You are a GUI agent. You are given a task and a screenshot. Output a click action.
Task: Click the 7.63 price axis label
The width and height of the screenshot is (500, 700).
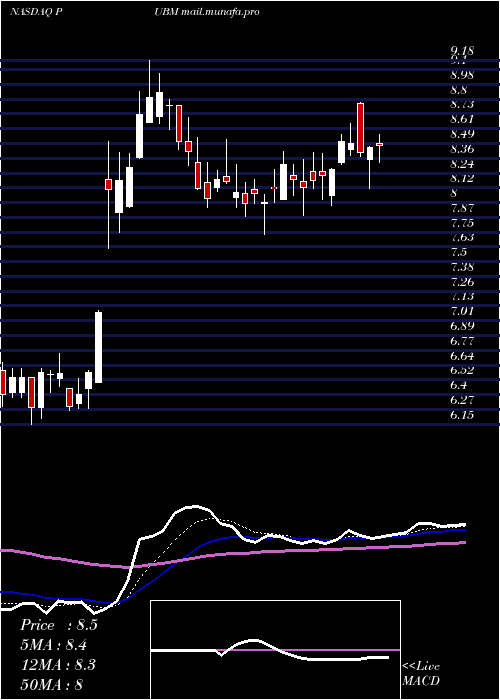tap(462, 238)
